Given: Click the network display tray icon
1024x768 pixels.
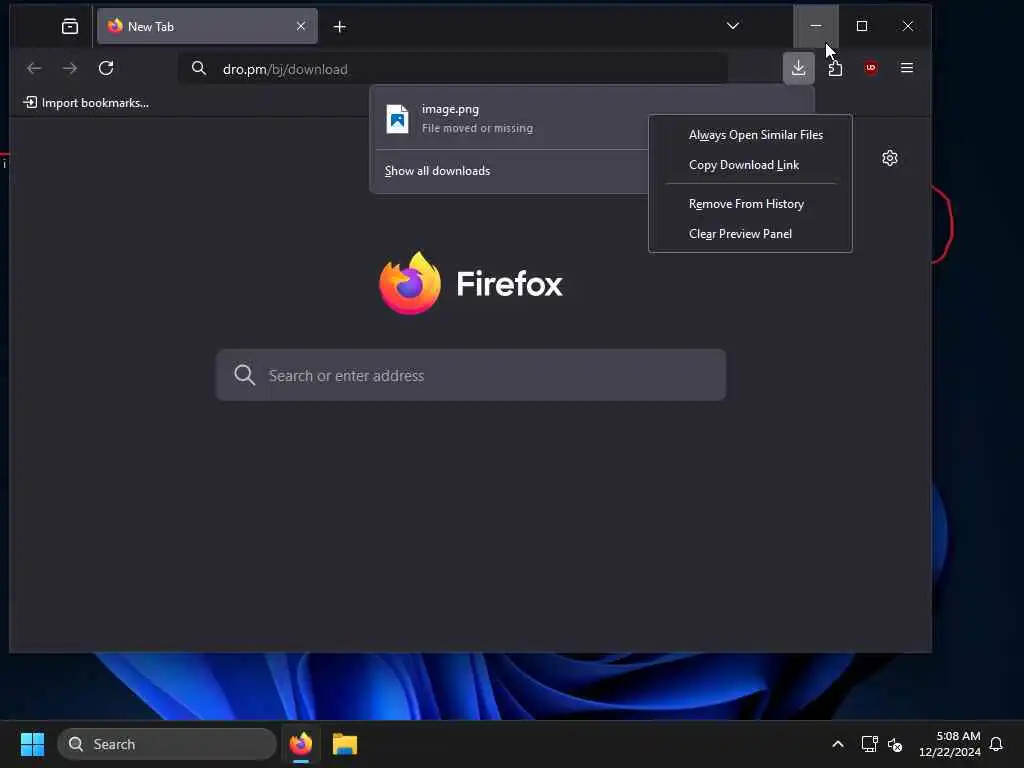Looking at the screenshot, I should (869, 744).
